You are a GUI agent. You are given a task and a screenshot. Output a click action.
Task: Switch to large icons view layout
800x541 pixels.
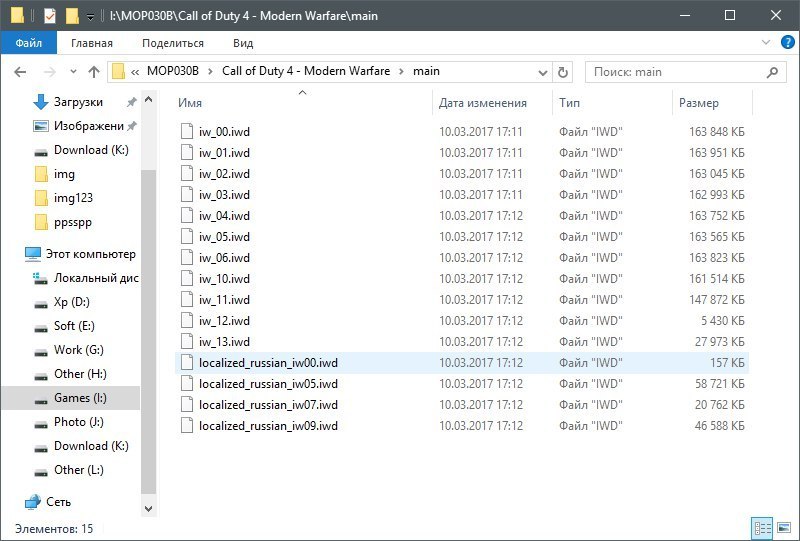(783, 528)
